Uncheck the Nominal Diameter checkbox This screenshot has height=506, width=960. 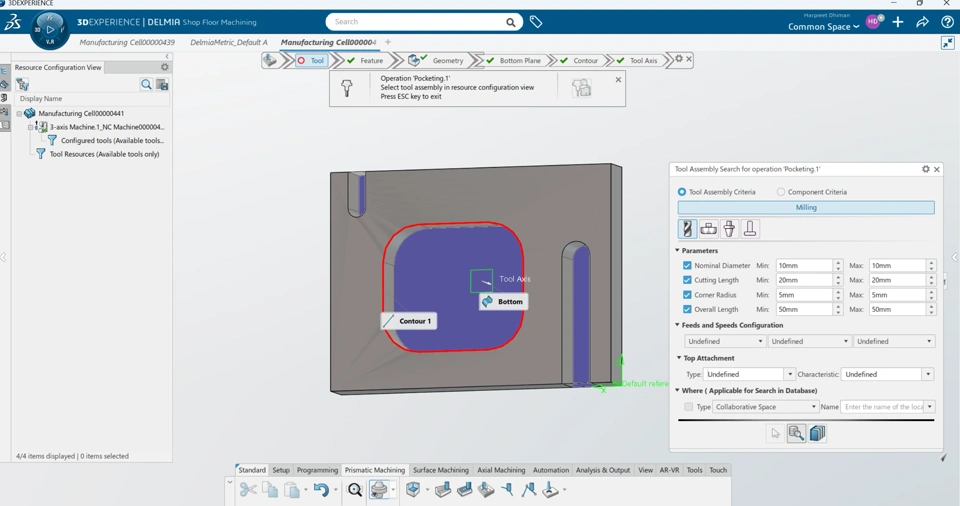tap(687, 266)
